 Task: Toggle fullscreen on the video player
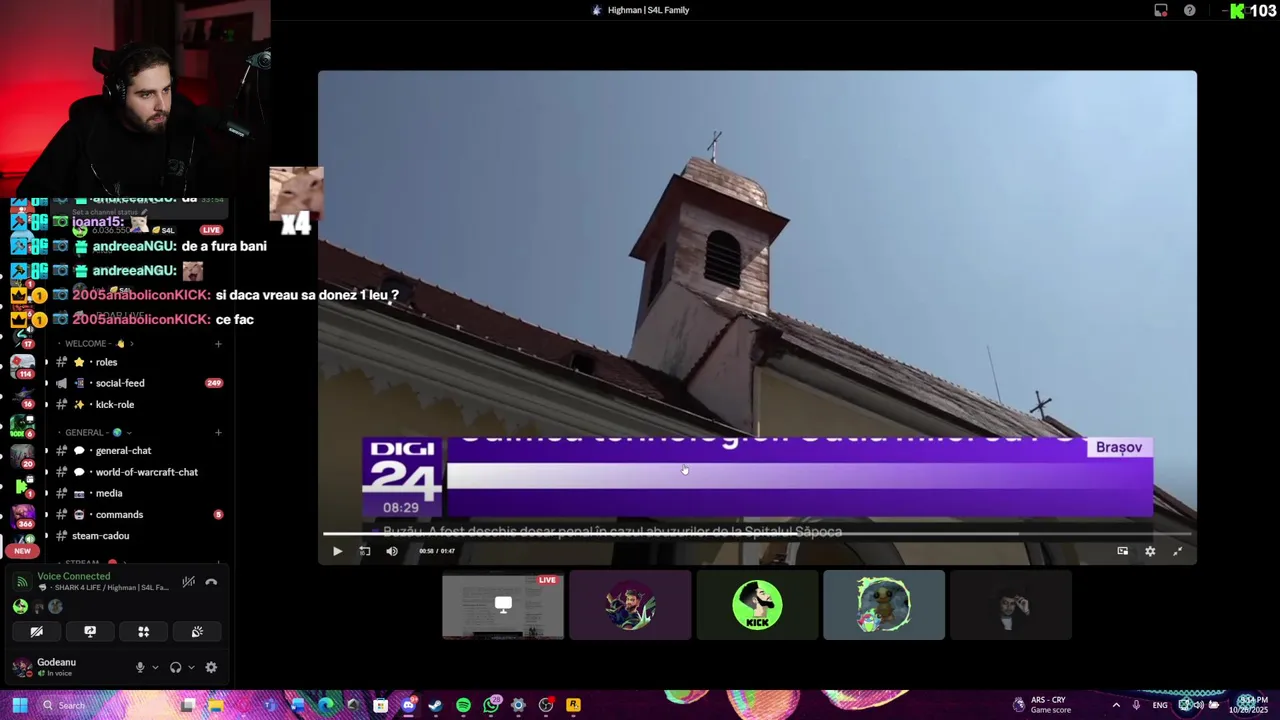(1177, 551)
